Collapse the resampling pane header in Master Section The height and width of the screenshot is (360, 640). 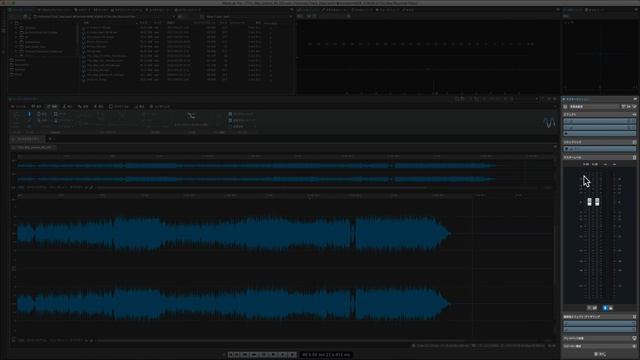pyautogui.click(x=599, y=142)
